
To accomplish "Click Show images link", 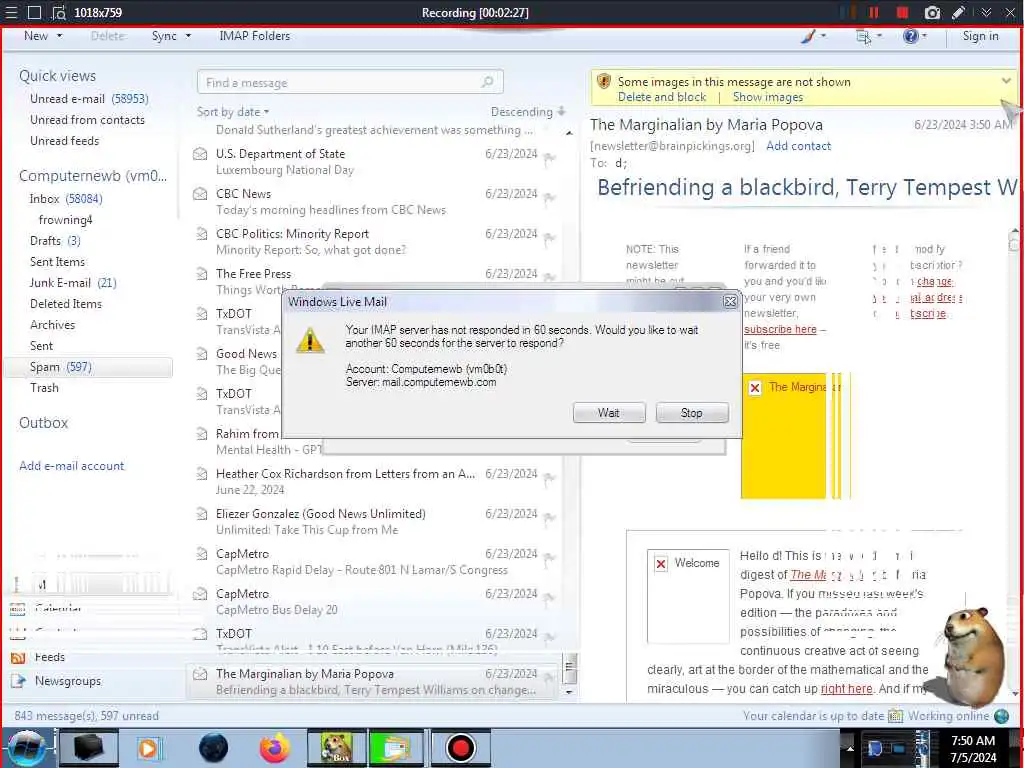I will click(x=767, y=97).
